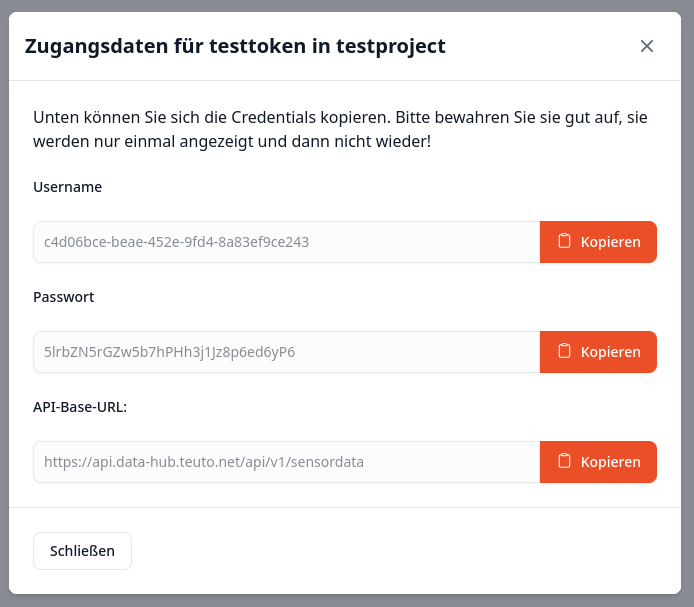Click the "werden nur einmal angezeigt" text line
Screen dimensions: 694x607
pyautogui.click(x=232, y=141)
